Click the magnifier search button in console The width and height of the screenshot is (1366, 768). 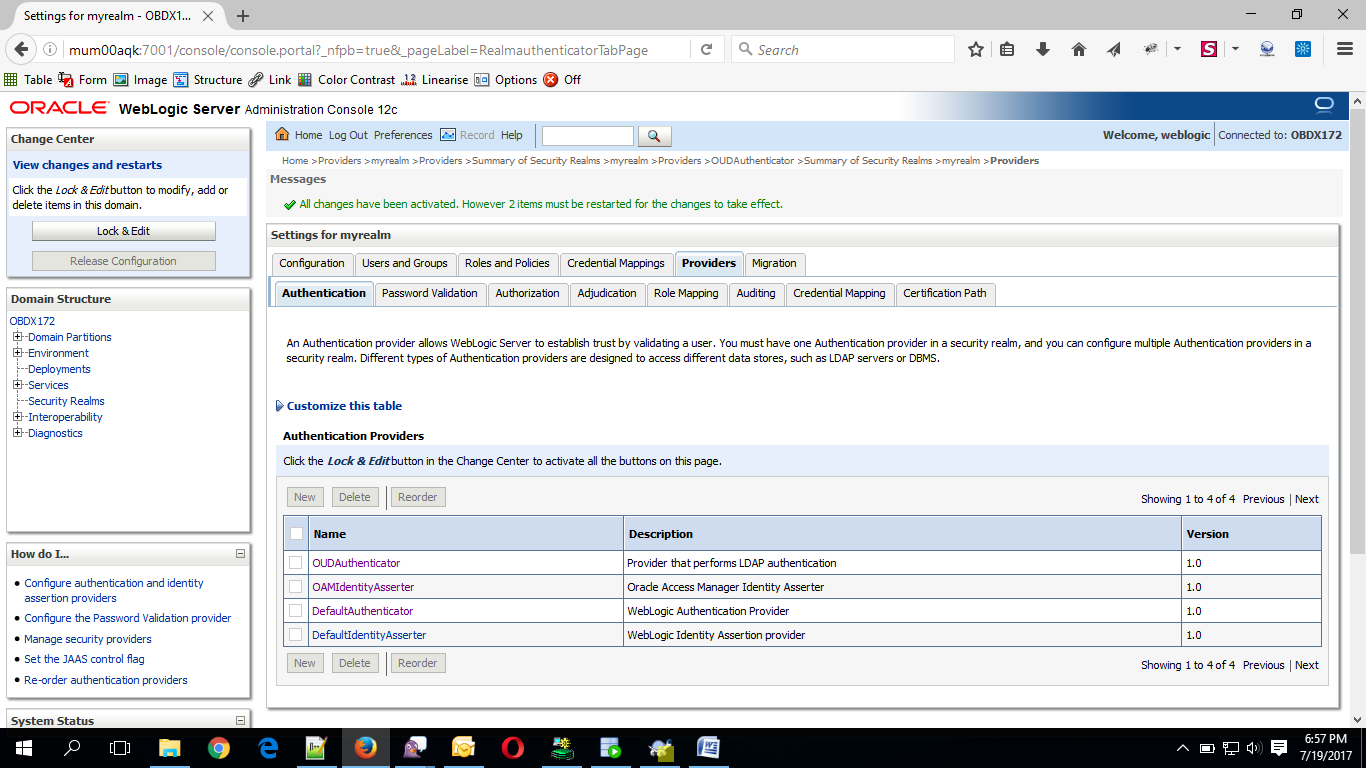[654, 136]
